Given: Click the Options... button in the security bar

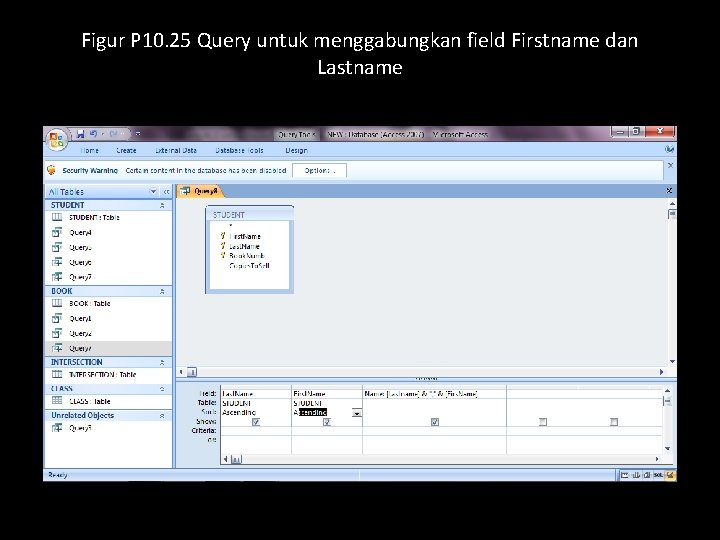Looking at the screenshot, I should (320, 170).
